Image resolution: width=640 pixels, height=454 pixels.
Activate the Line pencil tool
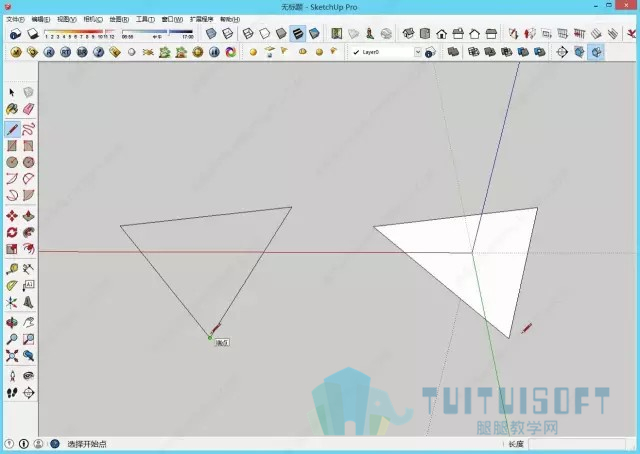click(12, 129)
